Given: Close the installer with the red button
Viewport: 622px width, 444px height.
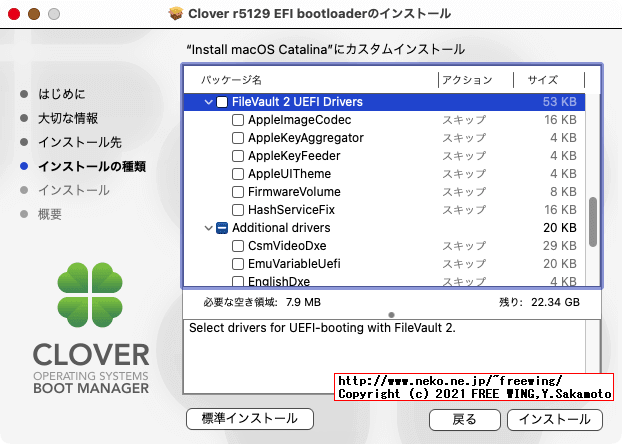Looking at the screenshot, I should tap(14, 14).
